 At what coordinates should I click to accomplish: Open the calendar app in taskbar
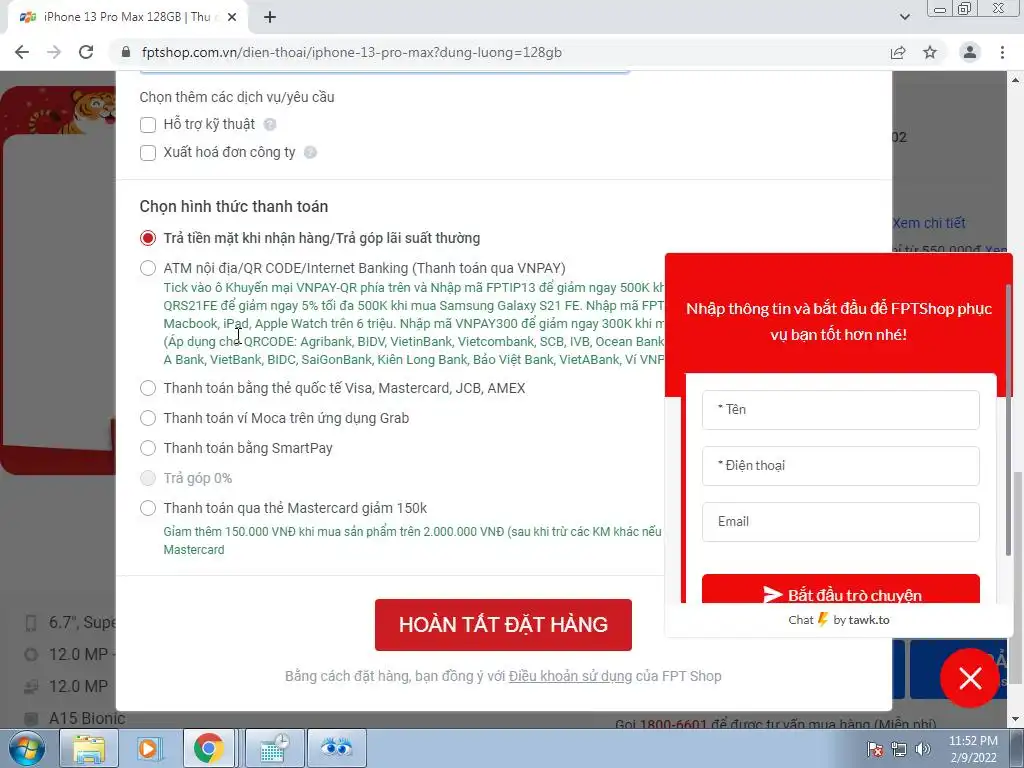pos(274,748)
